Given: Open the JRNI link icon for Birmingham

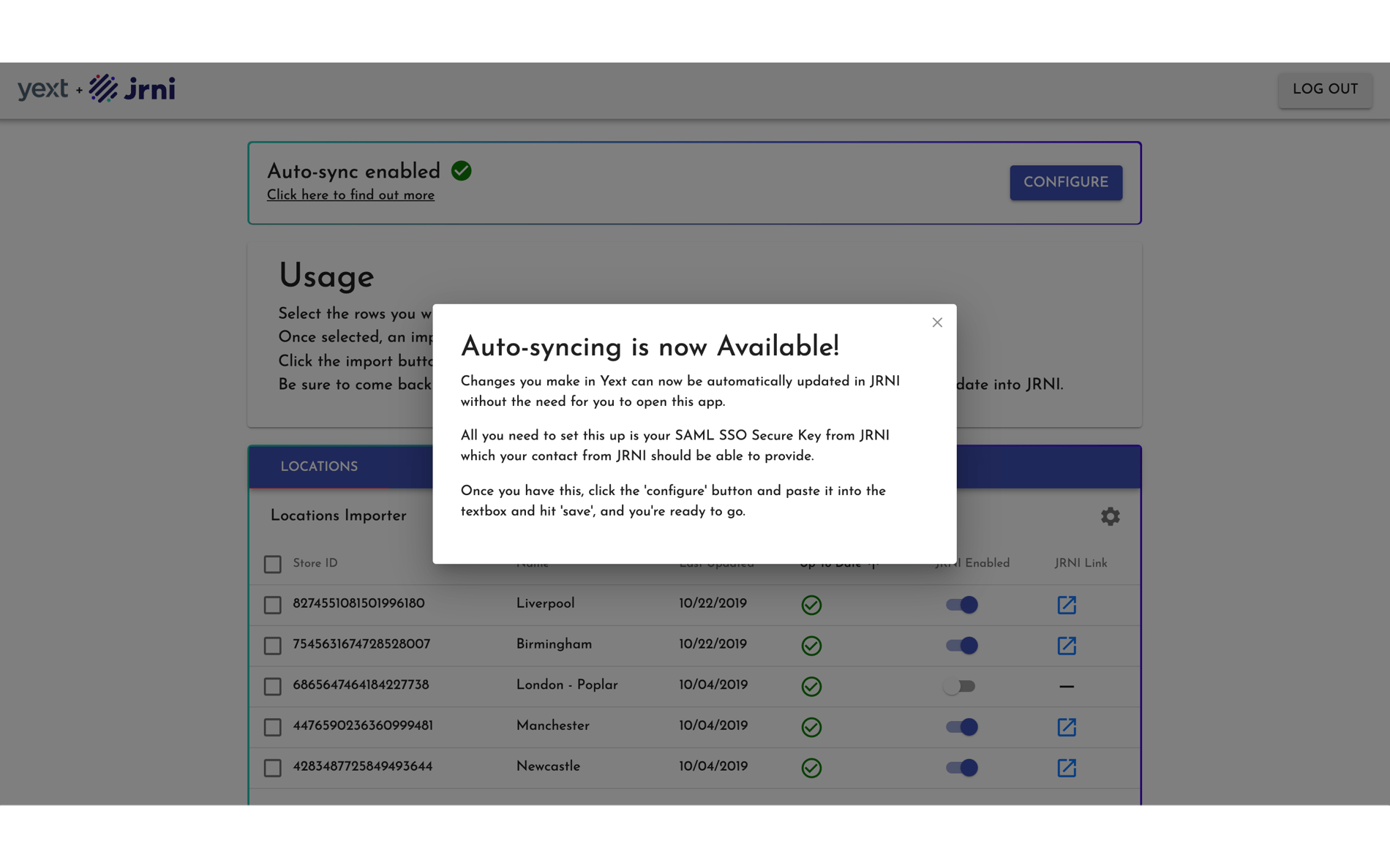Looking at the screenshot, I should (x=1067, y=646).
